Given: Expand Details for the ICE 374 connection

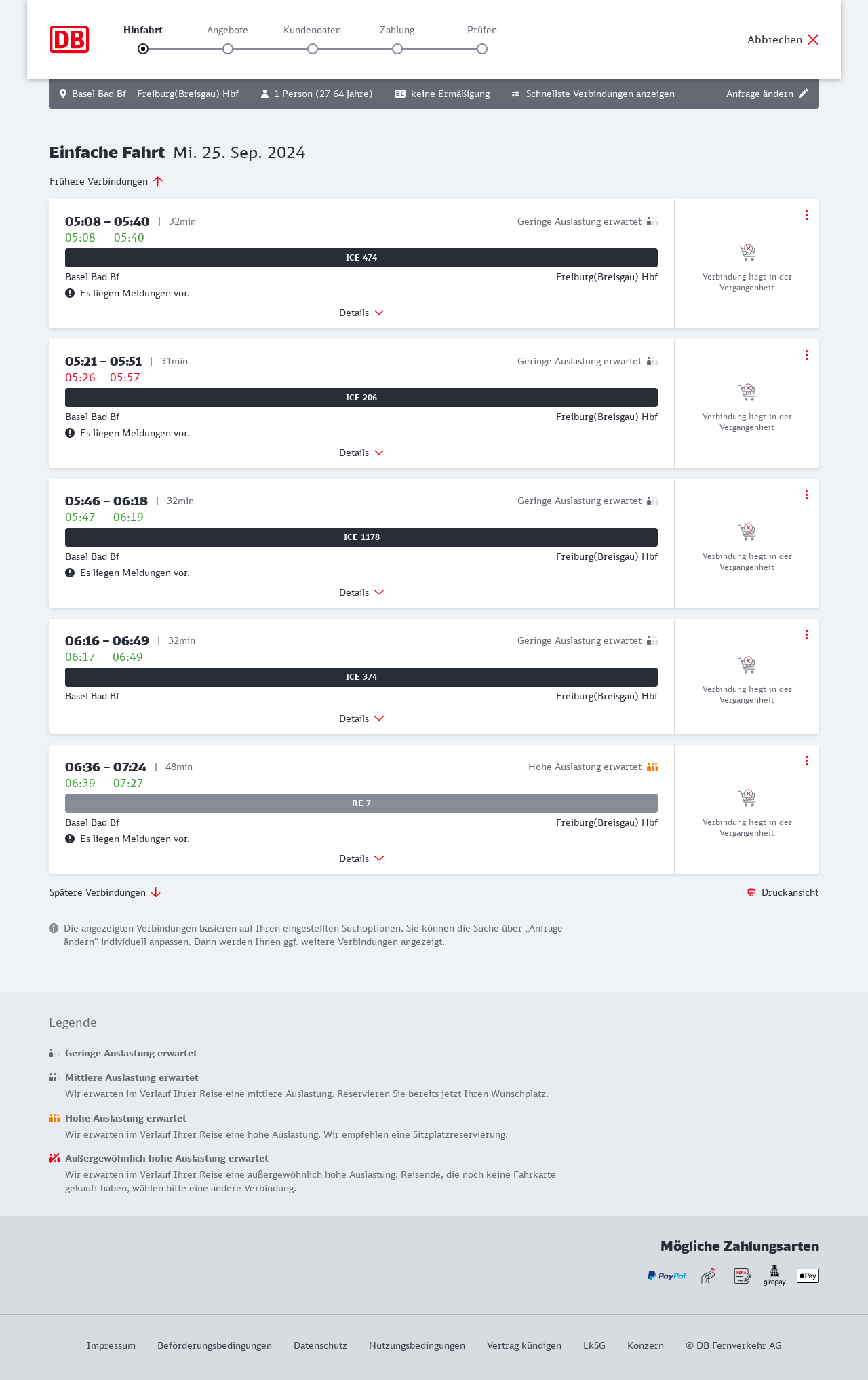Looking at the screenshot, I should [361, 718].
